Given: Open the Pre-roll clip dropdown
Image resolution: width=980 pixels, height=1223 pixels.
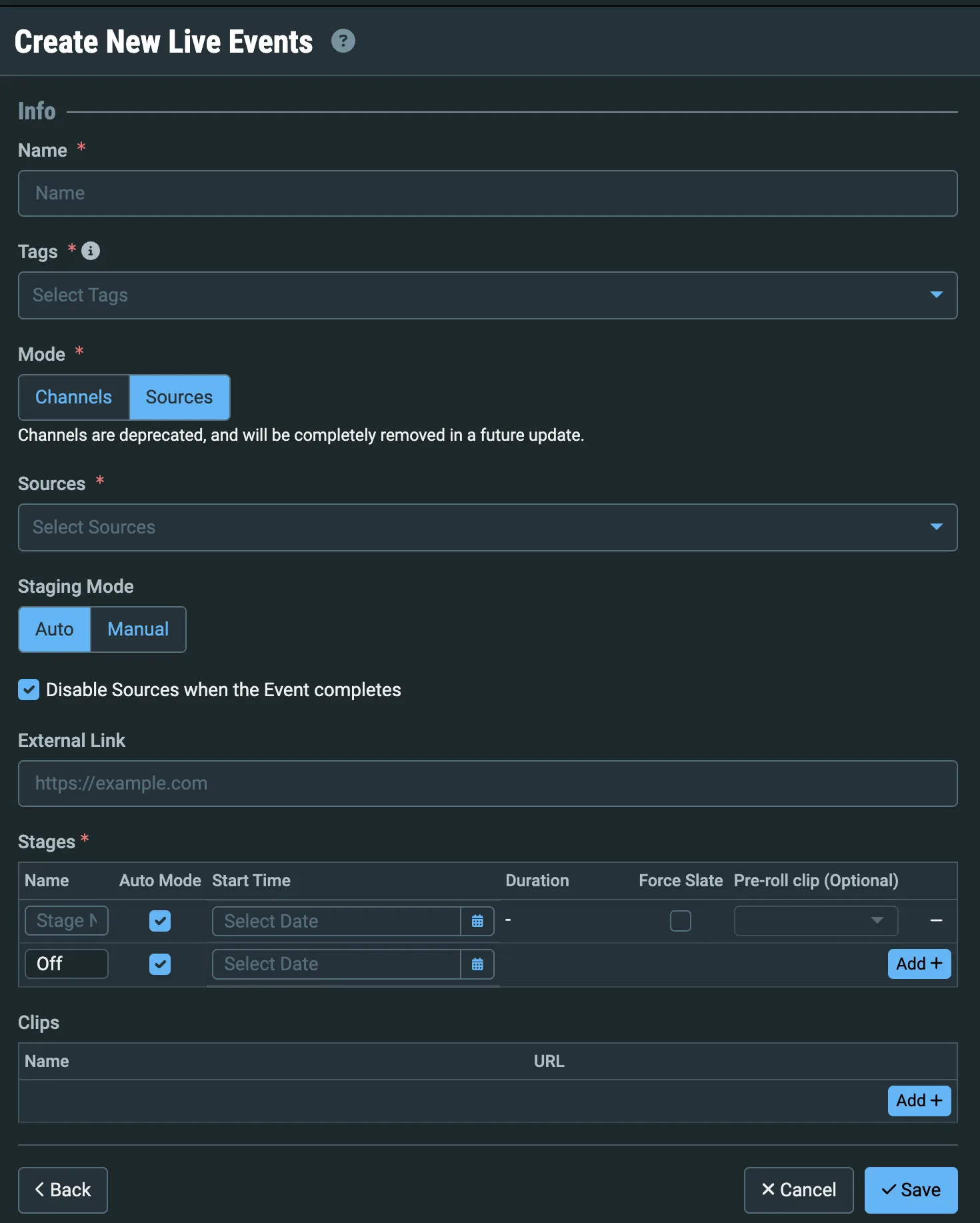Looking at the screenshot, I should pos(816,921).
